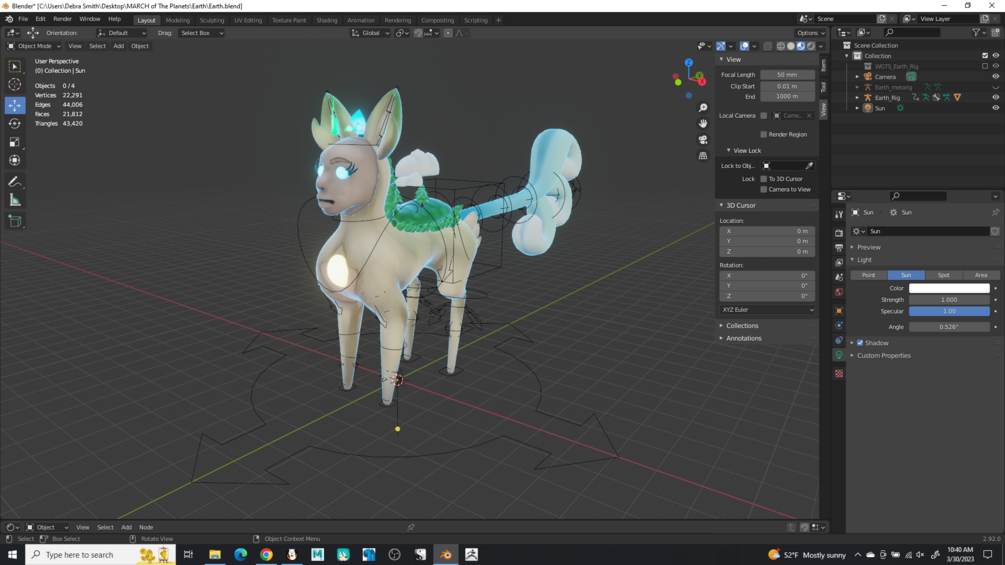Image resolution: width=1005 pixels, height=565 pixels.
Task: Open Global transform orientation dropdown
Action: pyautogui.click(x=370, y=33)
